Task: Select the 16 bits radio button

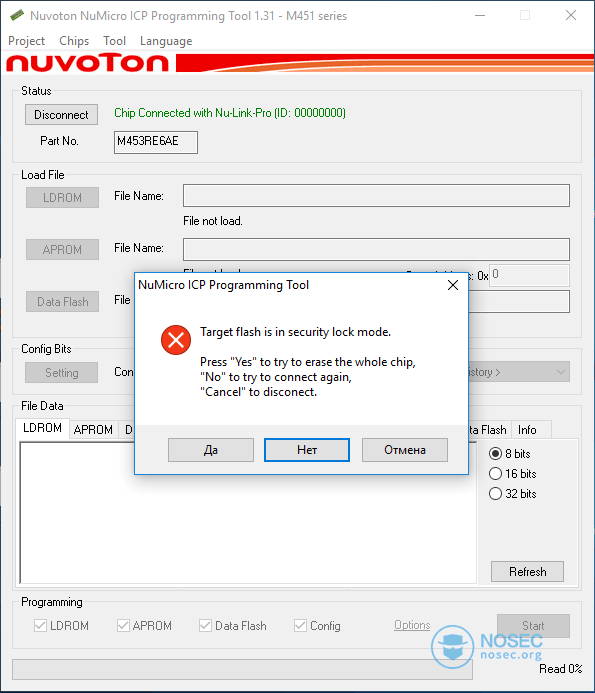Action: coord(496,473)
